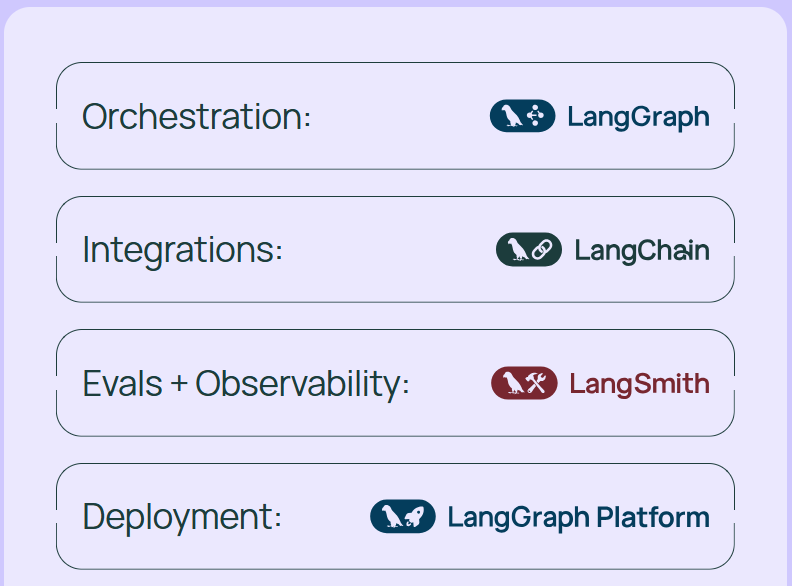The width and height of the screenshot is (792, 586).
Task: Click the parrot in the LangChain badge
Action: (x=518, y=250)
